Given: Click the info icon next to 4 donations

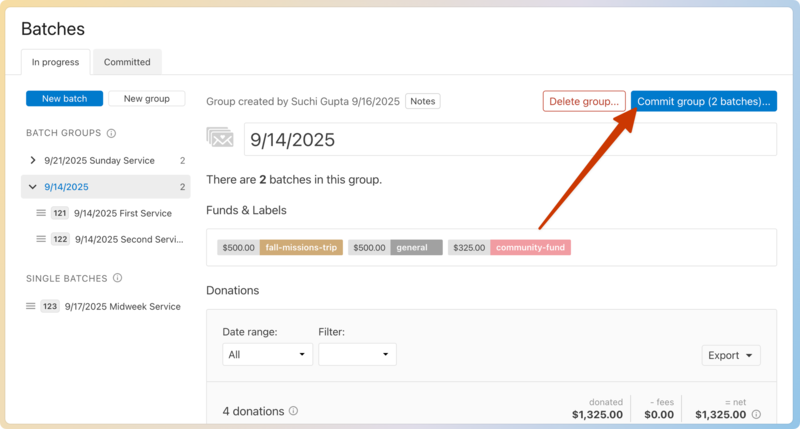Looking at the screenshot, I should coord(293,411).
